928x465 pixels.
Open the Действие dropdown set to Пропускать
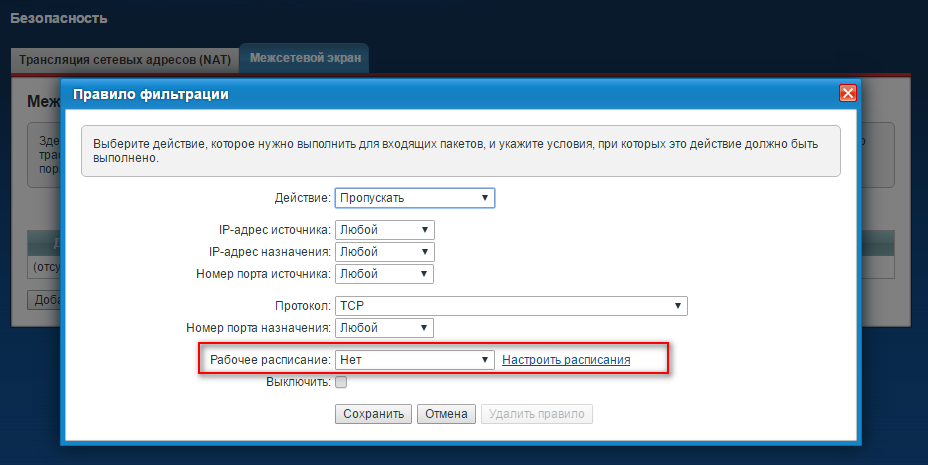click(x=415, y=198)
